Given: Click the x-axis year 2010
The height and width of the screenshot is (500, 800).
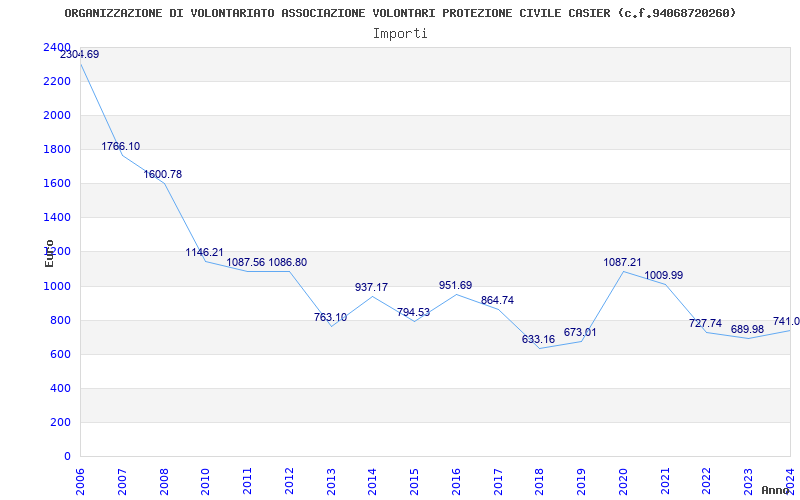Looking at the screenshot, I should coord(205,481).
